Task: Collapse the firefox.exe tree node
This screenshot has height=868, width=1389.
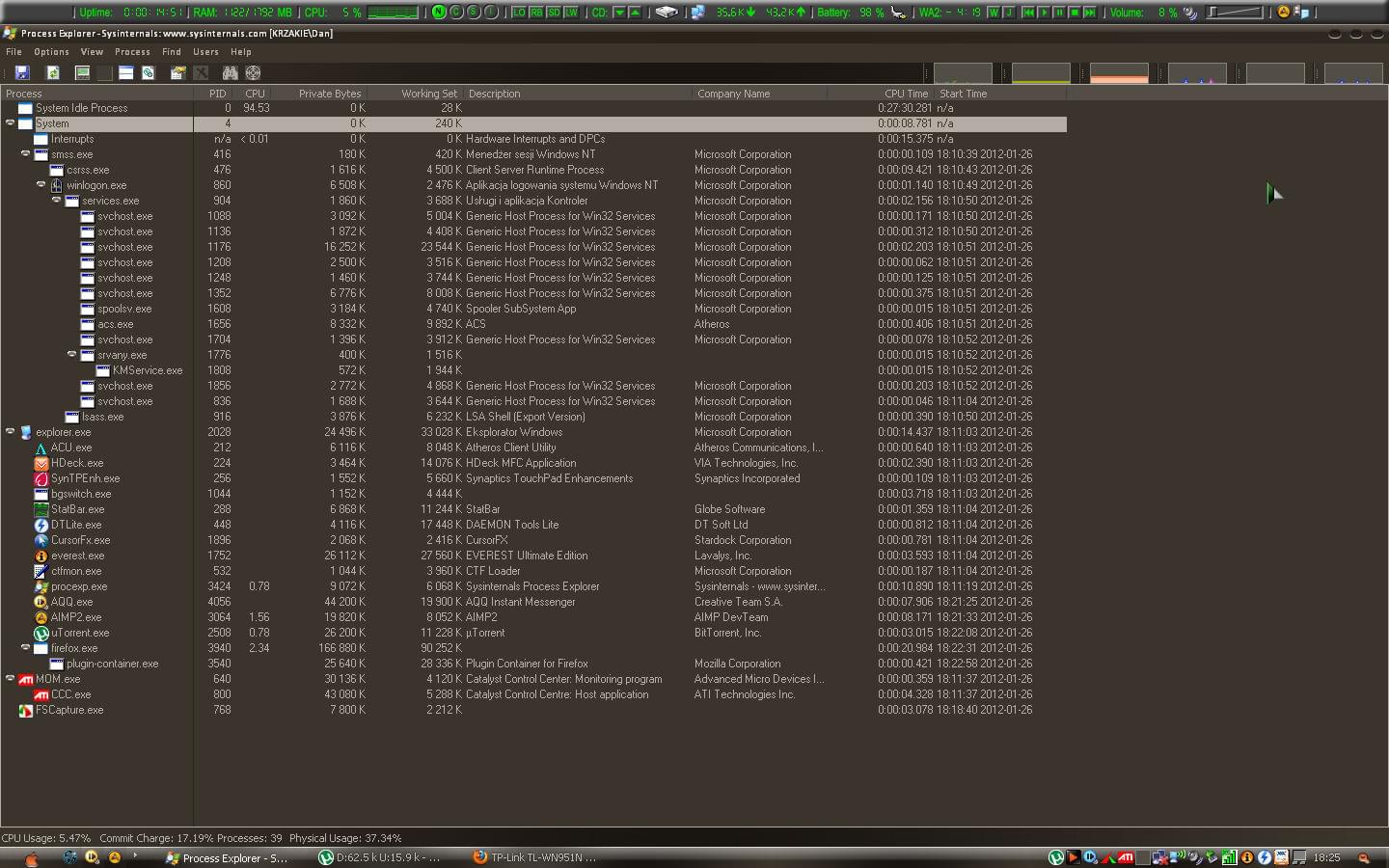Action: [x=26, y=648]
